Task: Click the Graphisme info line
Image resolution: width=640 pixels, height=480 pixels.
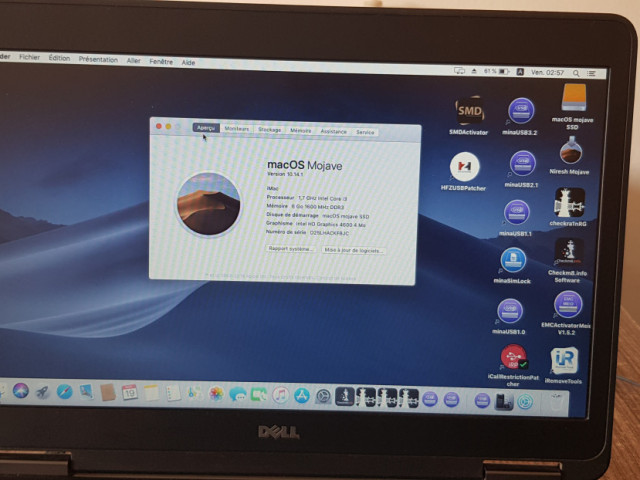Action: [316, 224]
